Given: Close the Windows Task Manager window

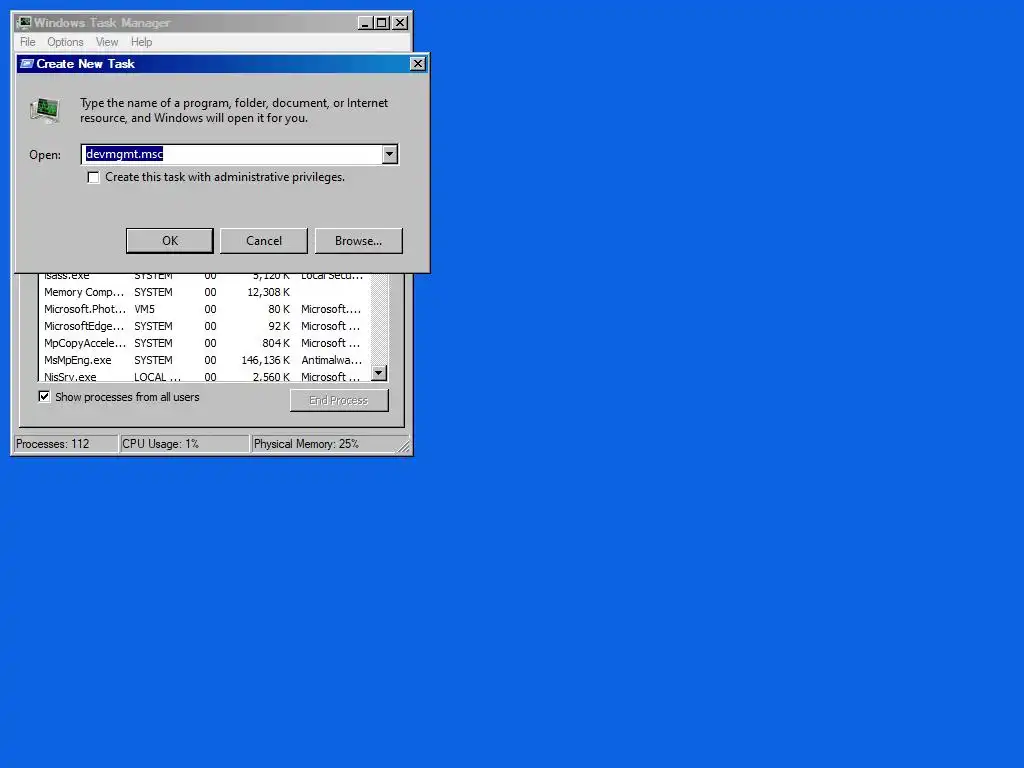Looking at the screenshot, I should (x=400, y=23).
